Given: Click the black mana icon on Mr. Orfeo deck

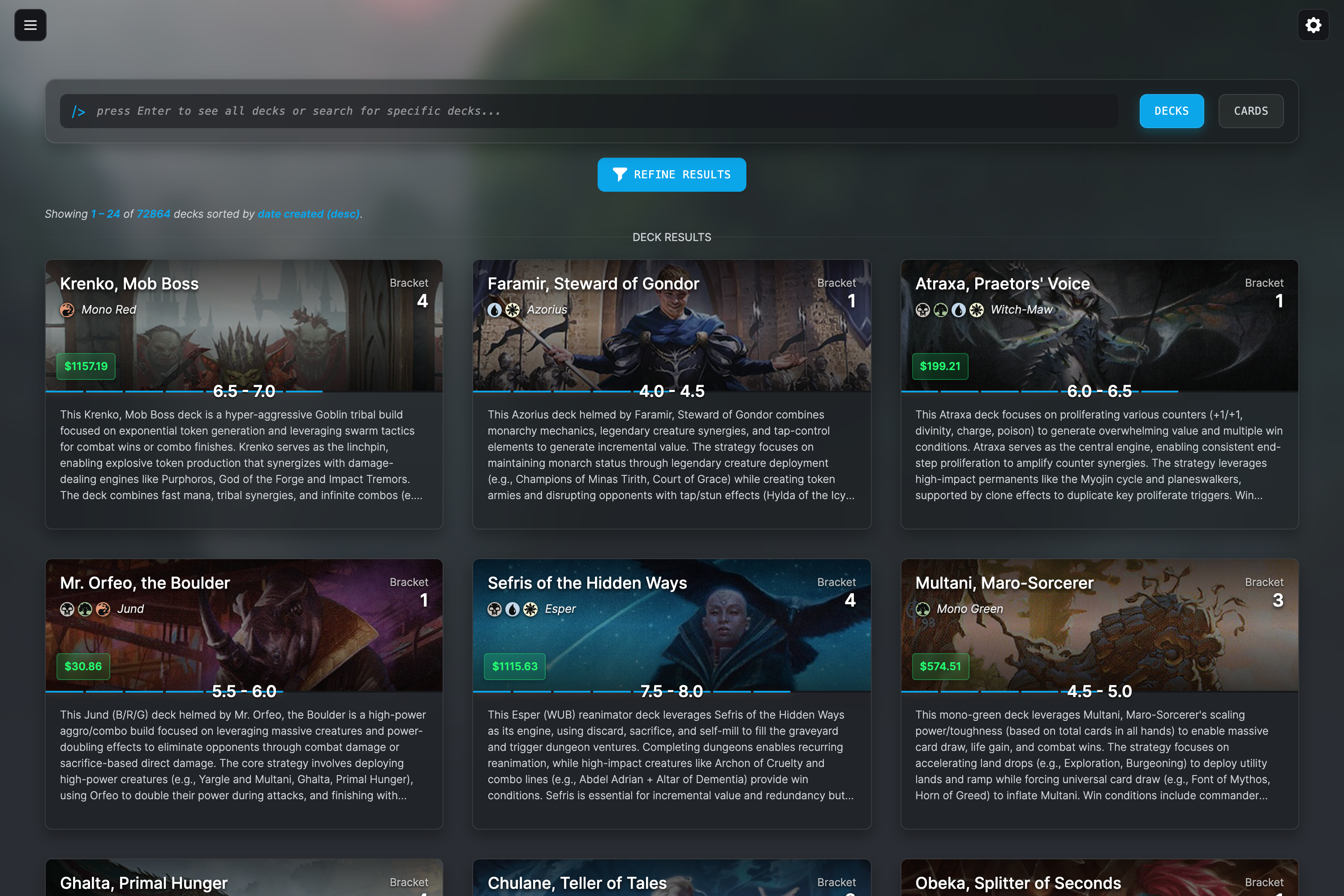Looking at the screenshot, I should (x=67, y=609).
